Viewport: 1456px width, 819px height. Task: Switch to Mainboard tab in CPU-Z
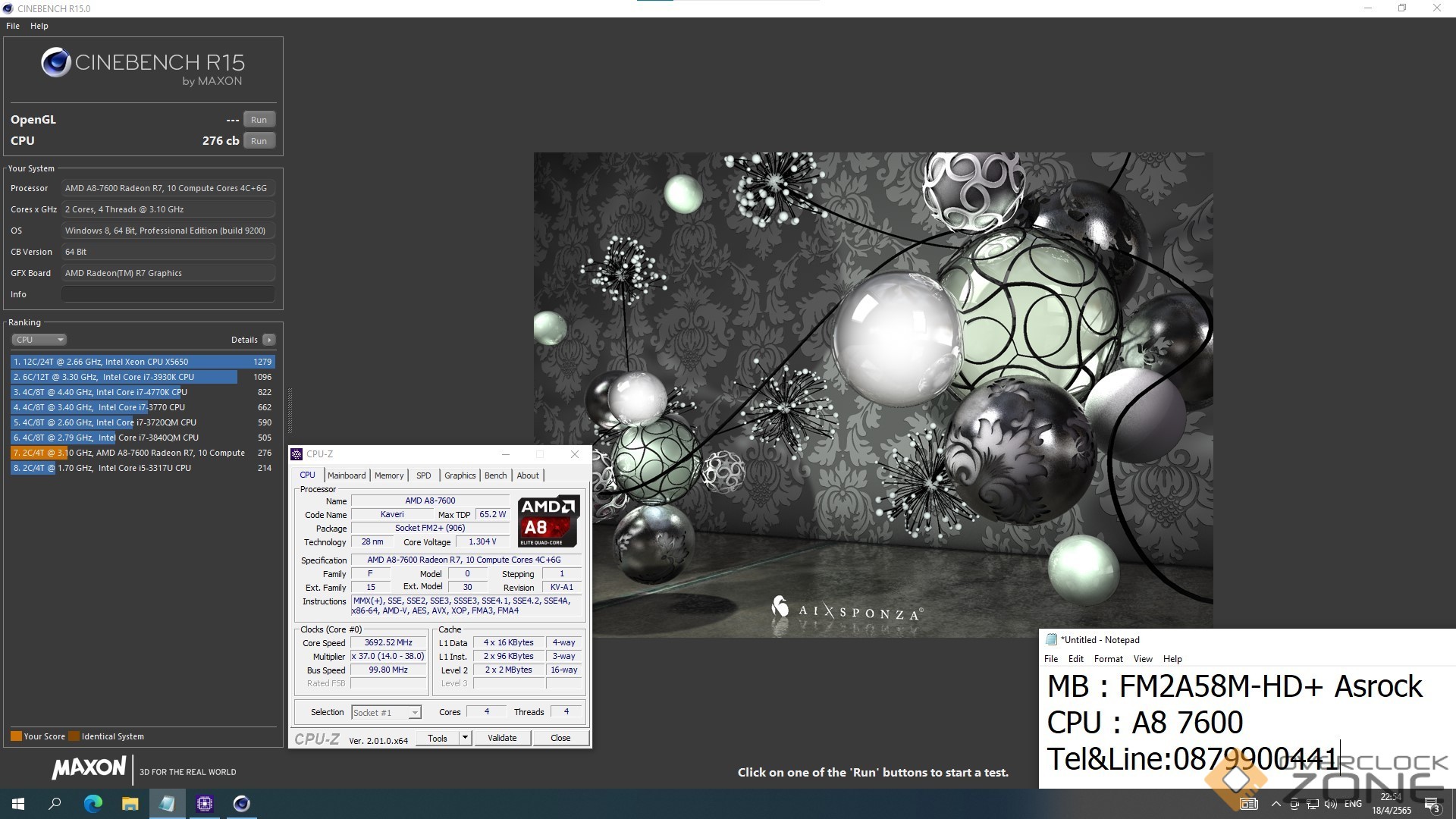tap(347, 475)
